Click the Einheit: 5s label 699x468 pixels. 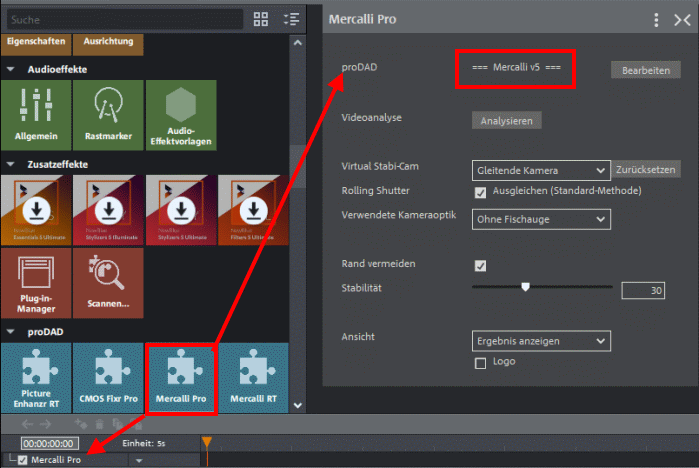point(144,443)
